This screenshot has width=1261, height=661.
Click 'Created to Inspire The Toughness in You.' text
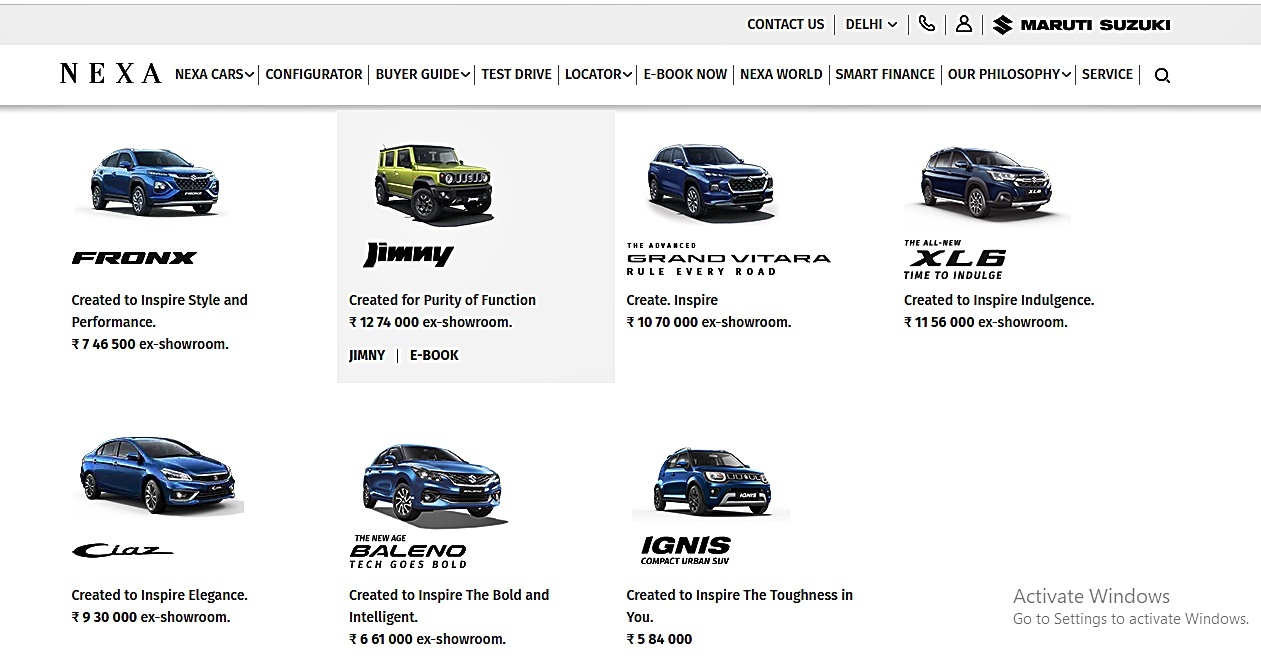[x=740, y=606]
